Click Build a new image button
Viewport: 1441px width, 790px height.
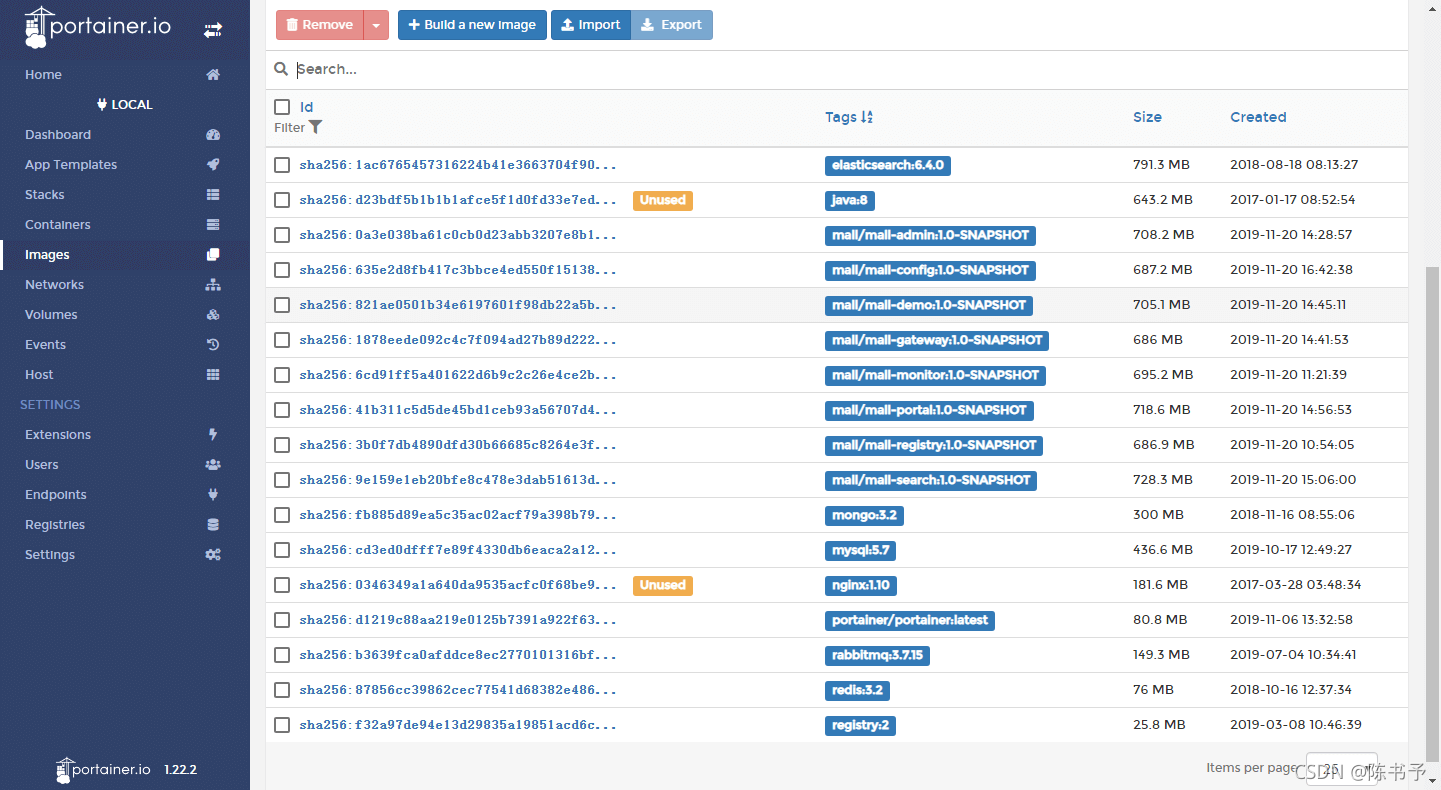tap(472, 25)
